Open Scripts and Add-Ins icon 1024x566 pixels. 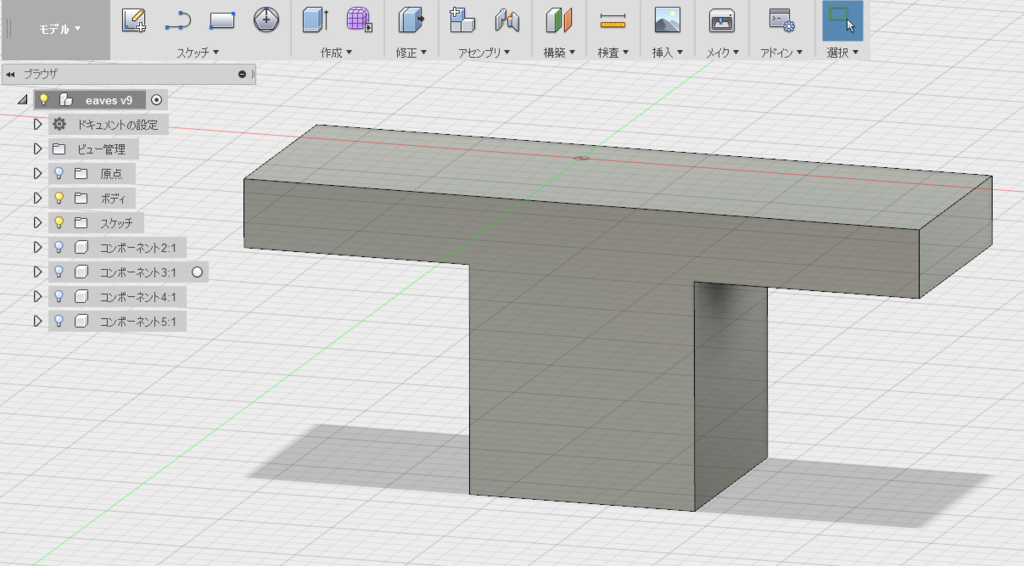coord(781,20)
